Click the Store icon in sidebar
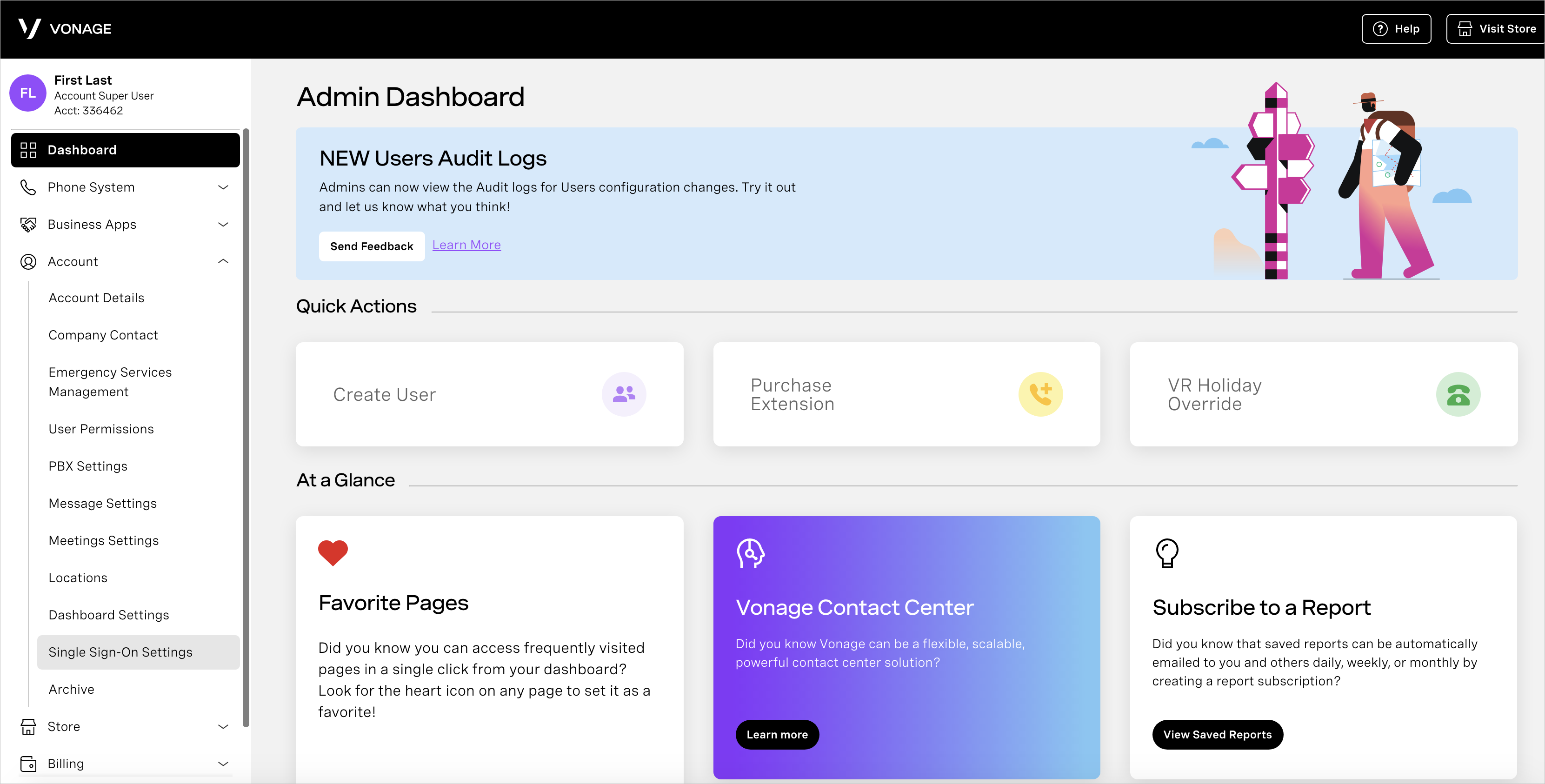Viewport: 1545px width, 784px height. click(28, 726)
